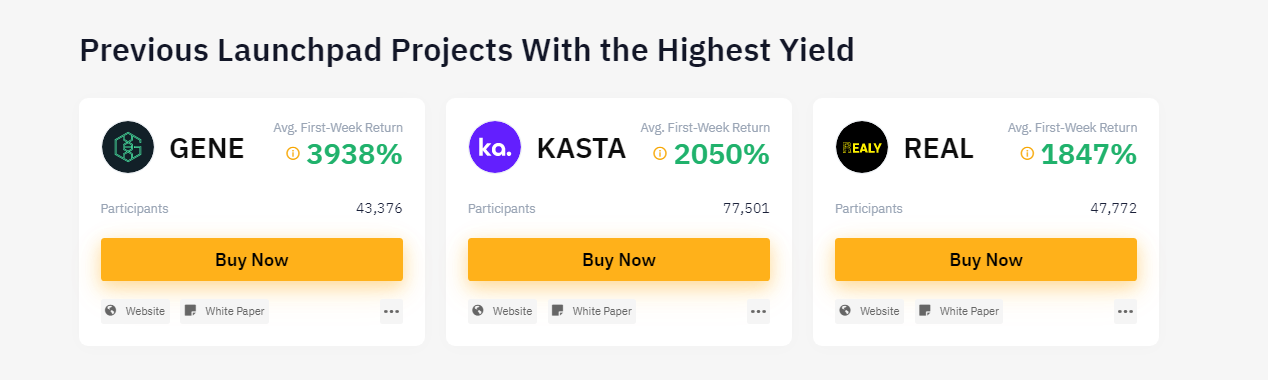
Task: Open the REAL White Paper link
Action: point(959,312)
